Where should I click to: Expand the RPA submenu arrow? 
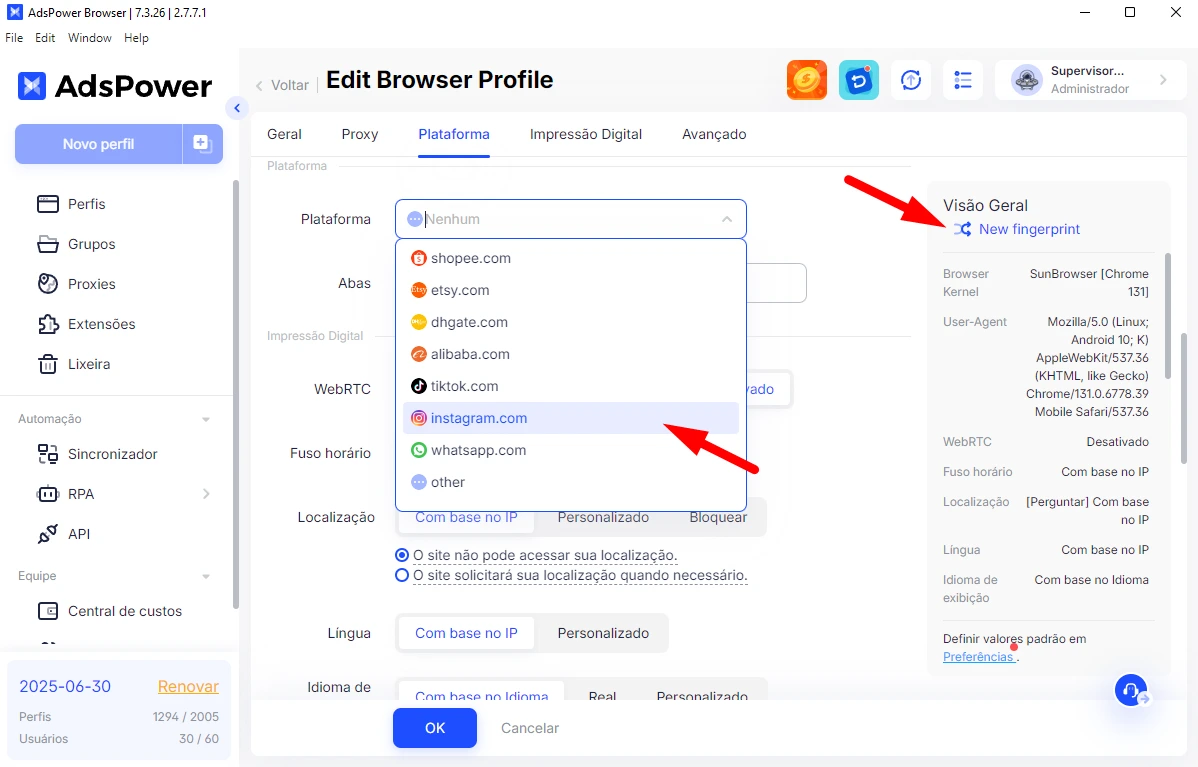[x=206, y=494]
